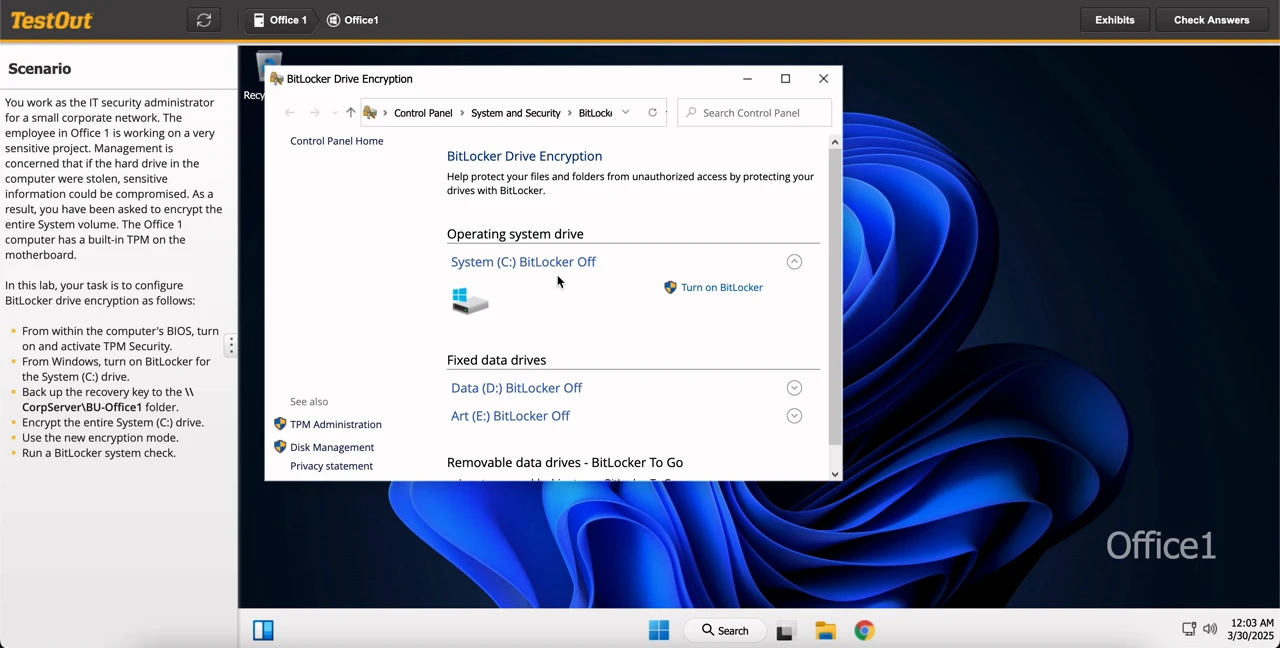1280x648 pixels.
Task: Click the BitLocker window title icon
Action: 277,79
